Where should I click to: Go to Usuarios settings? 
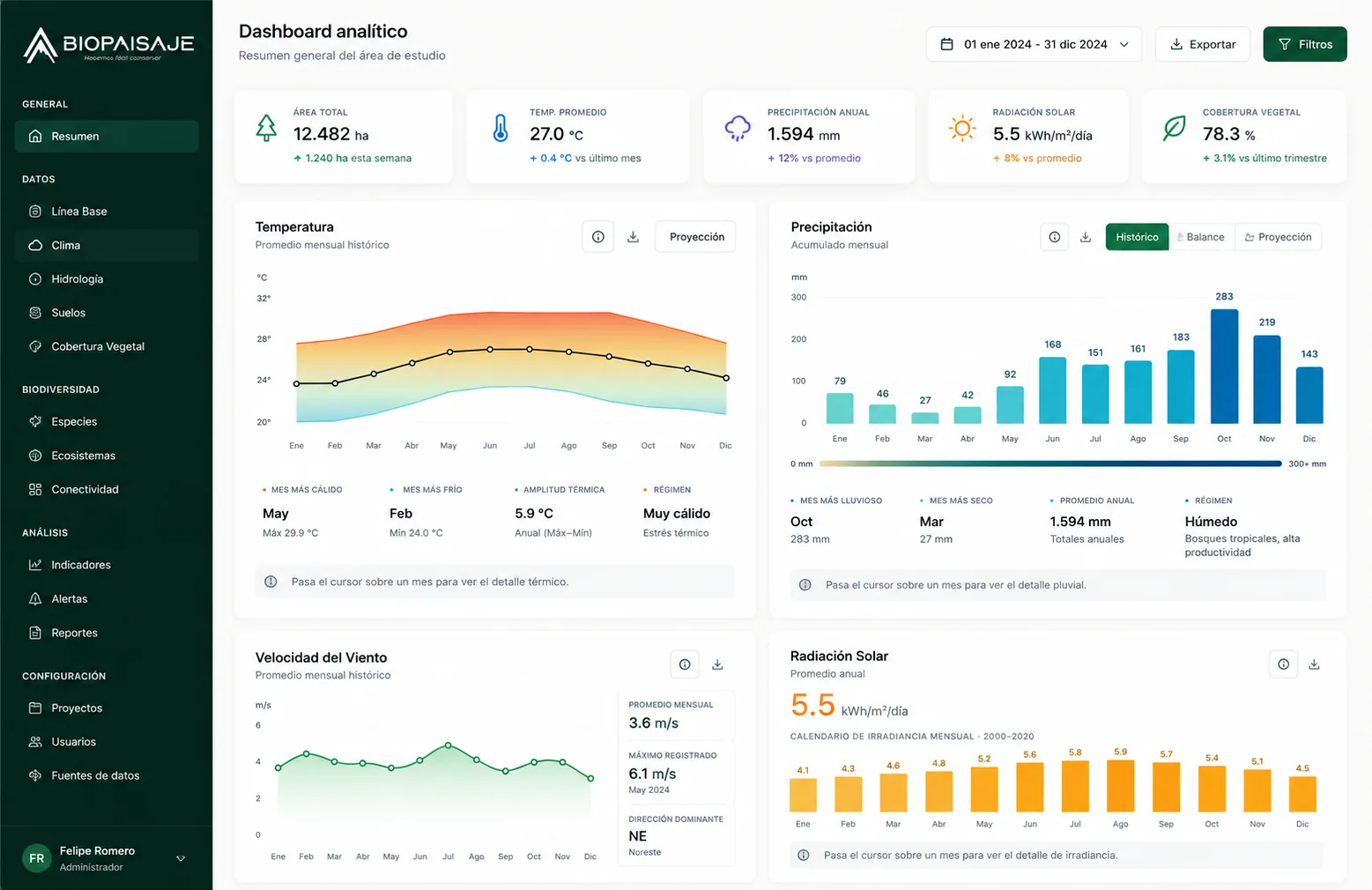click(x=107, y=742)
